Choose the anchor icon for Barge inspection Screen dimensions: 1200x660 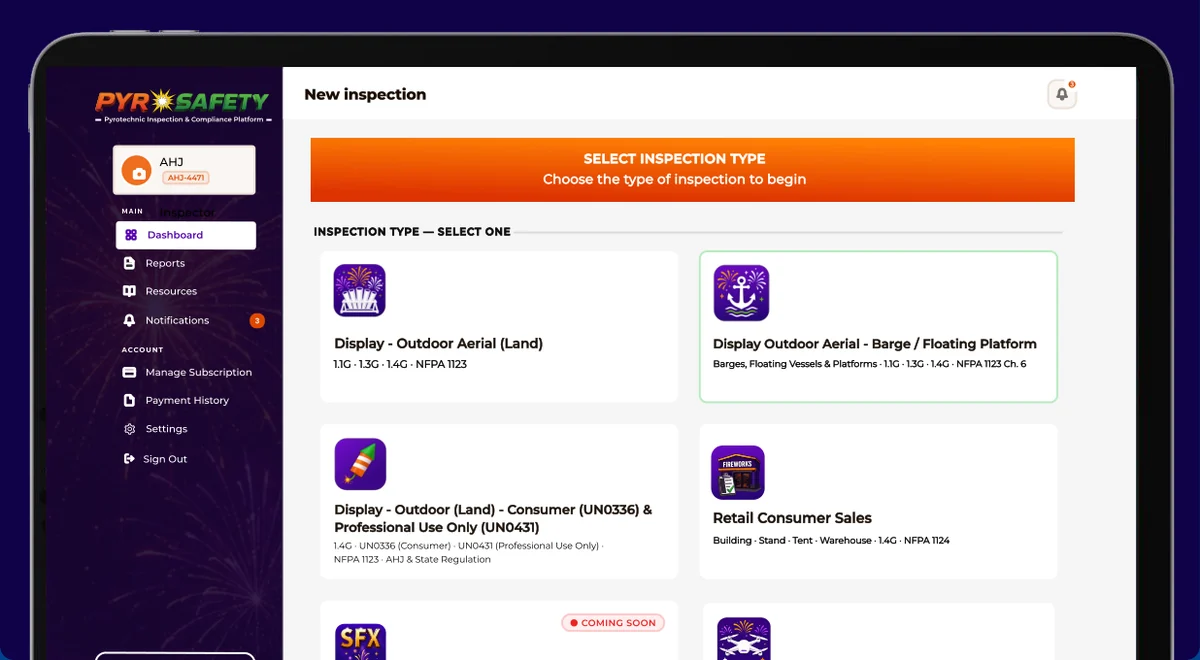[741, 293]
